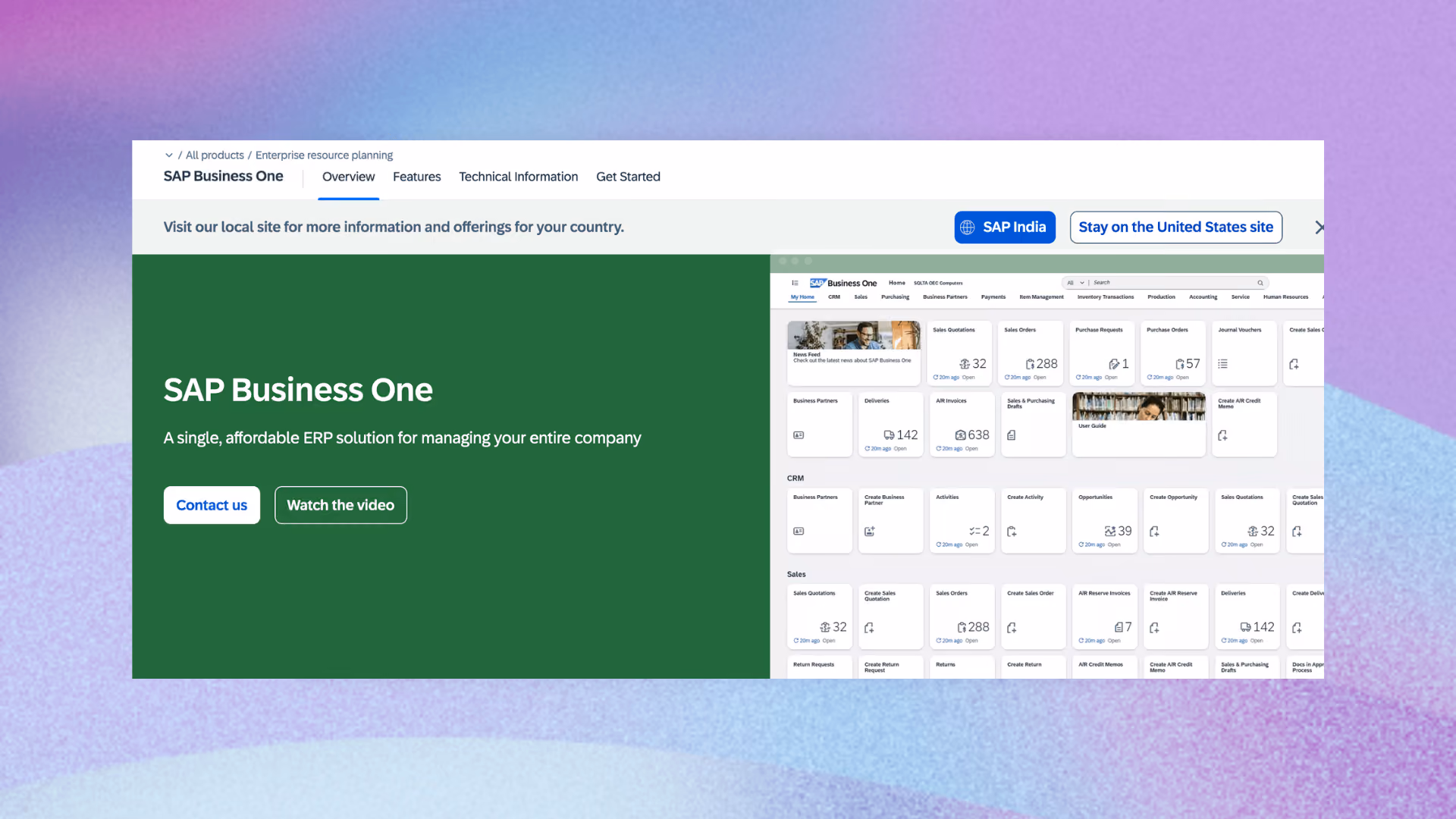Refresh the Opportunities tile

click(x=1081, y=545)
